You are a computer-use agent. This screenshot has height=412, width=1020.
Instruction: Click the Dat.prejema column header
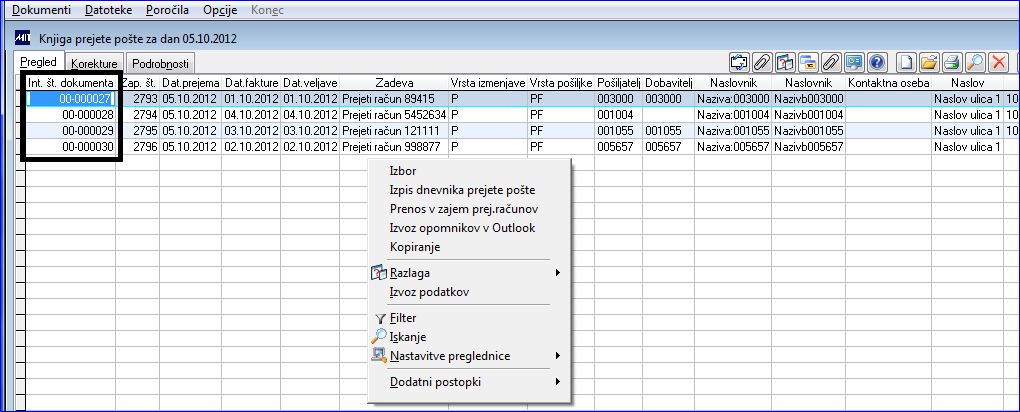point(191,83)
